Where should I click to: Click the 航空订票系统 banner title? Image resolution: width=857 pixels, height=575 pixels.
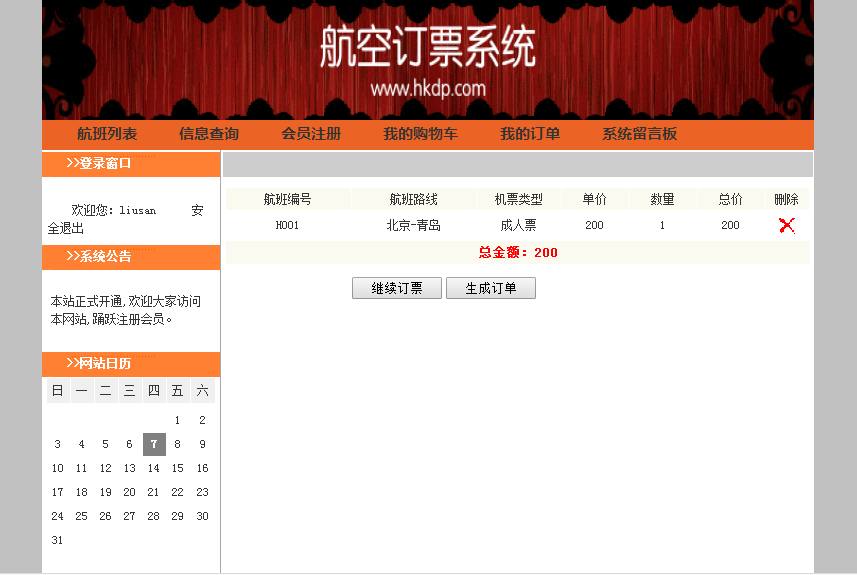click(x=428, y=47)
